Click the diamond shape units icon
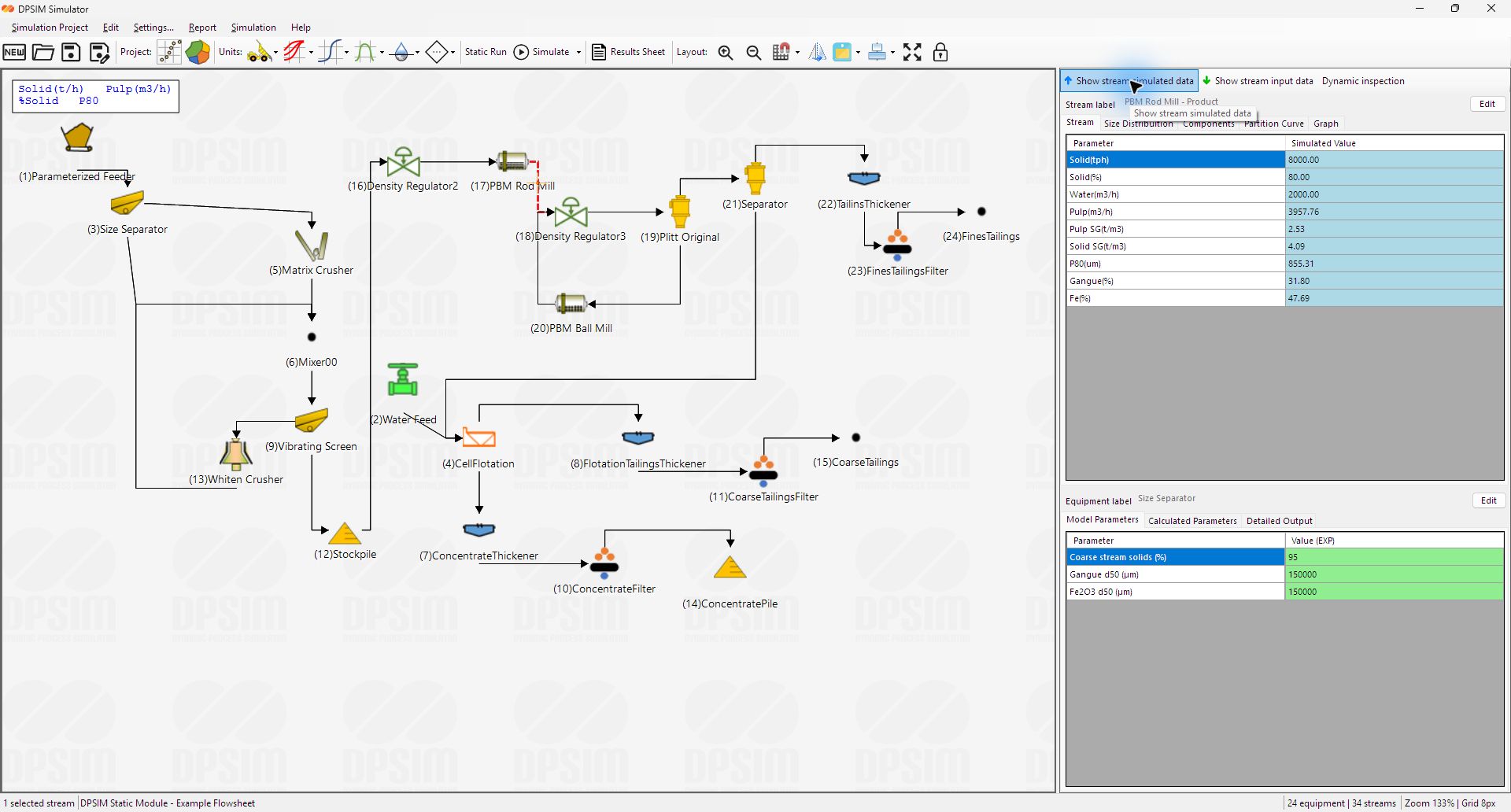This screenshot has width=1511, height=812. [x=437, y=53]
